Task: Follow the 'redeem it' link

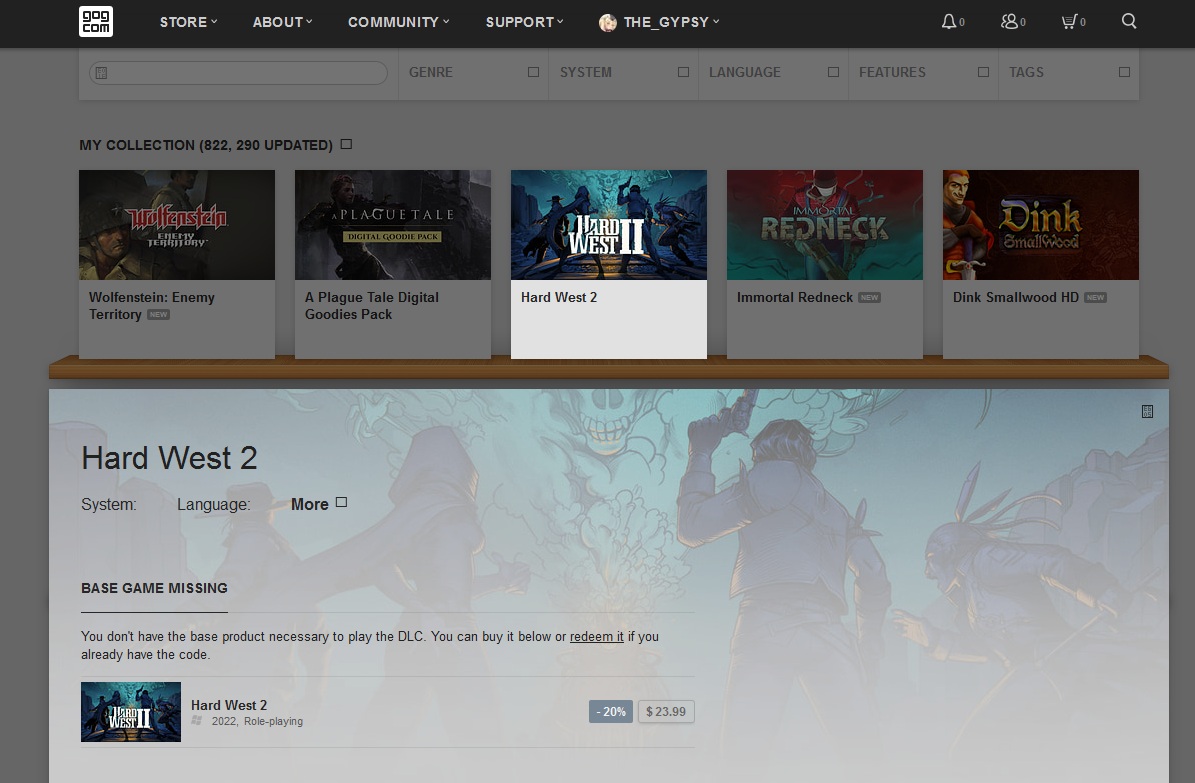Action: [x=597, y=637]
